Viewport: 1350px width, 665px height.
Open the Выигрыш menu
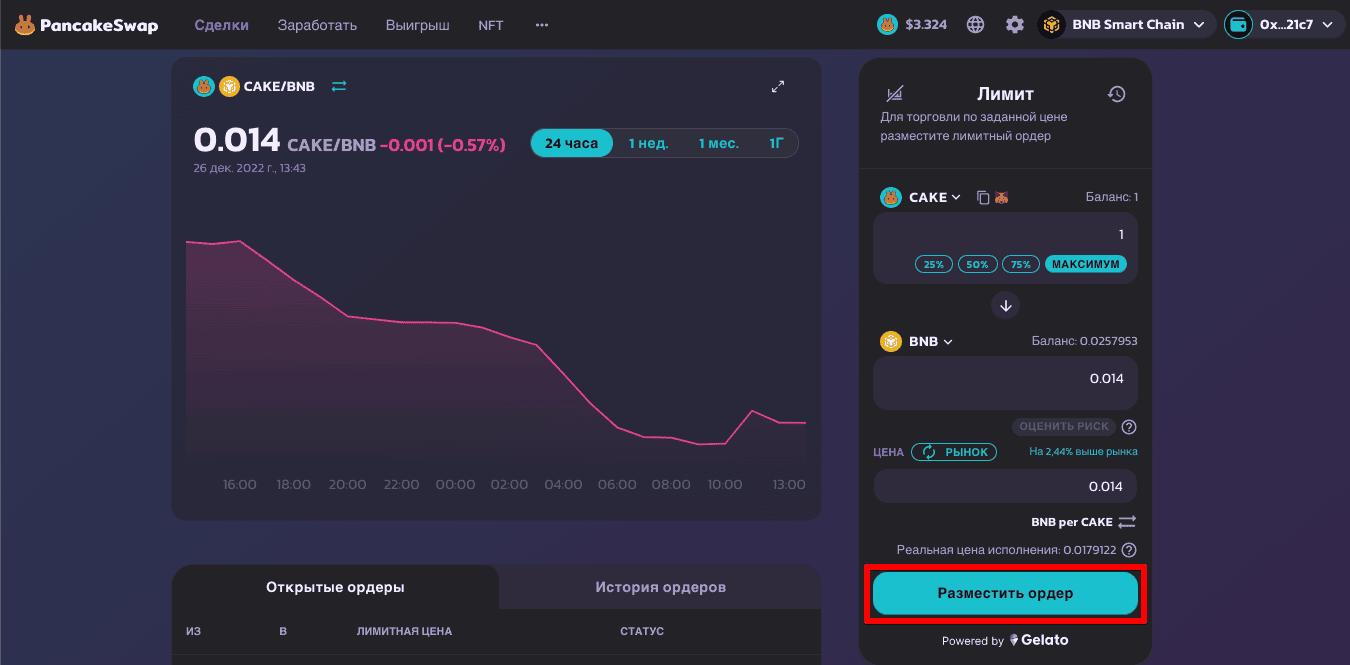coord(417,25)
